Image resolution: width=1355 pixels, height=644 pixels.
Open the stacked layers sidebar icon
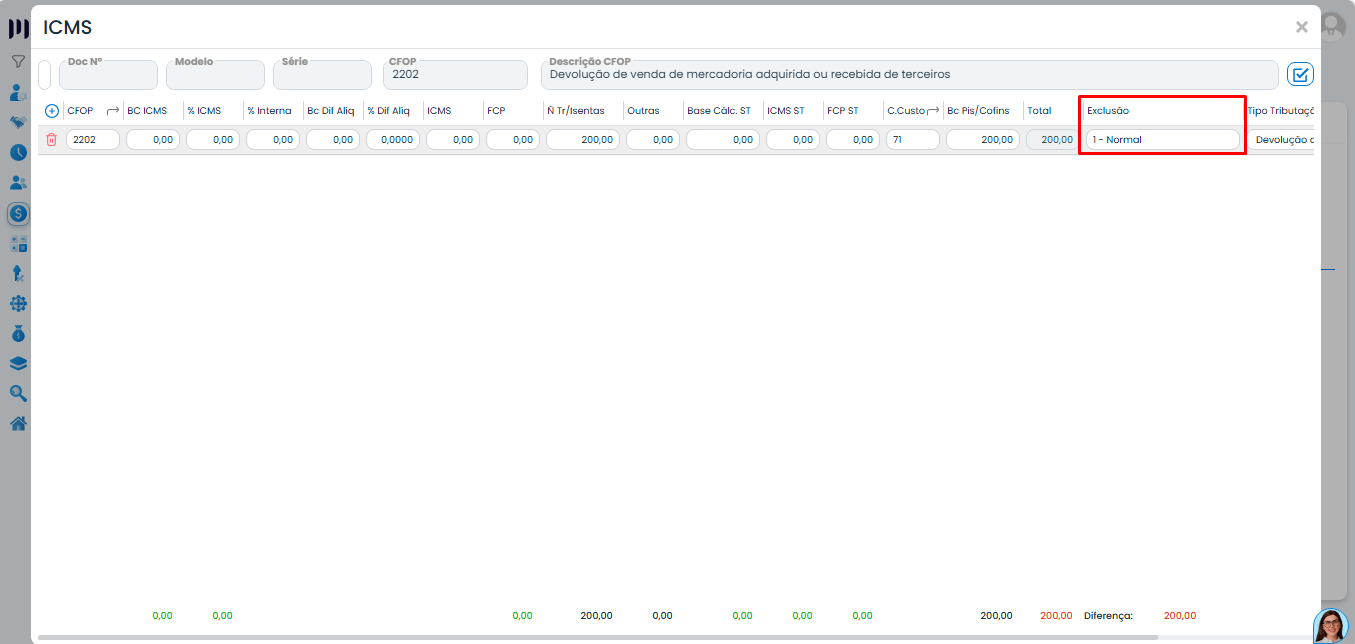point(18,363)
